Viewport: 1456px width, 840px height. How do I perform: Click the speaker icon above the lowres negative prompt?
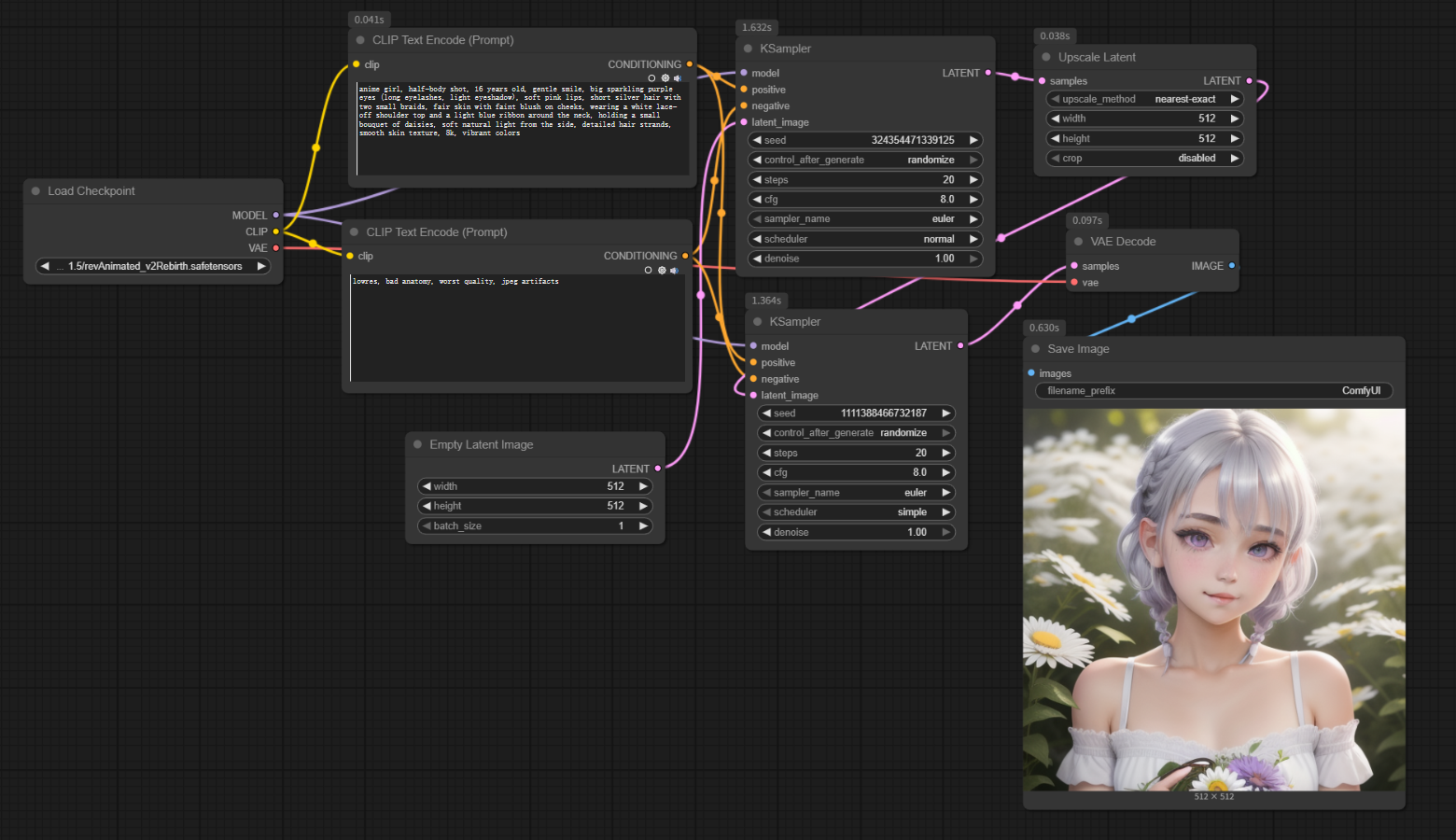(x=674, y=271)
